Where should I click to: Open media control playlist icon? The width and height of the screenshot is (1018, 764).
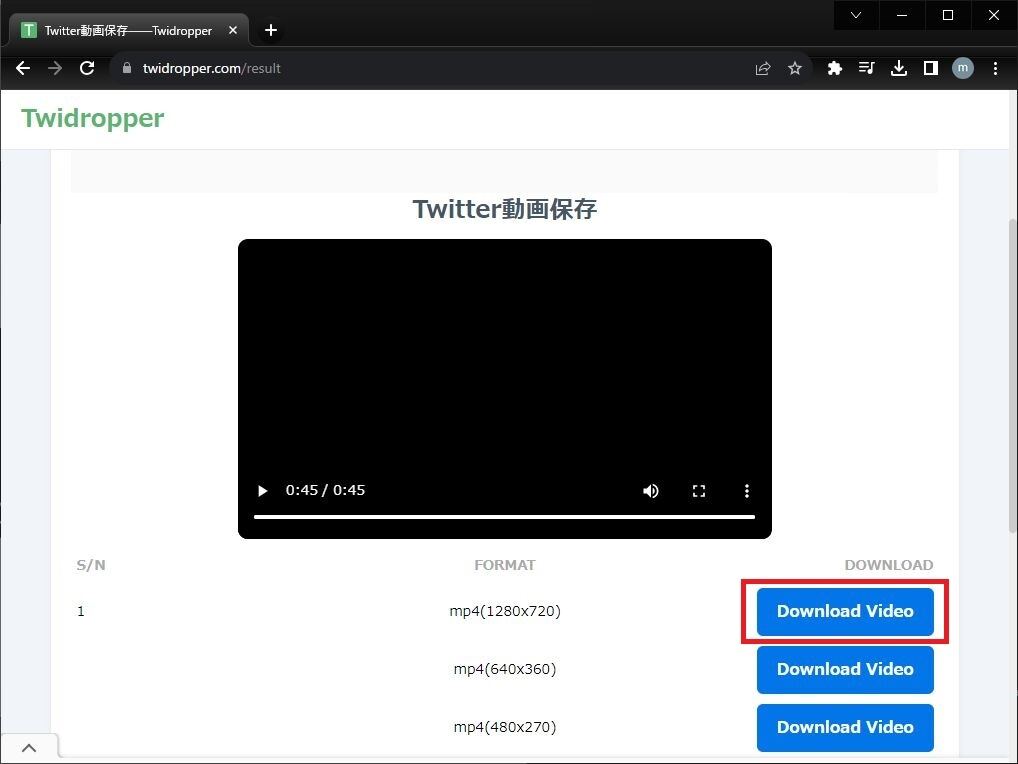[866, 68]
